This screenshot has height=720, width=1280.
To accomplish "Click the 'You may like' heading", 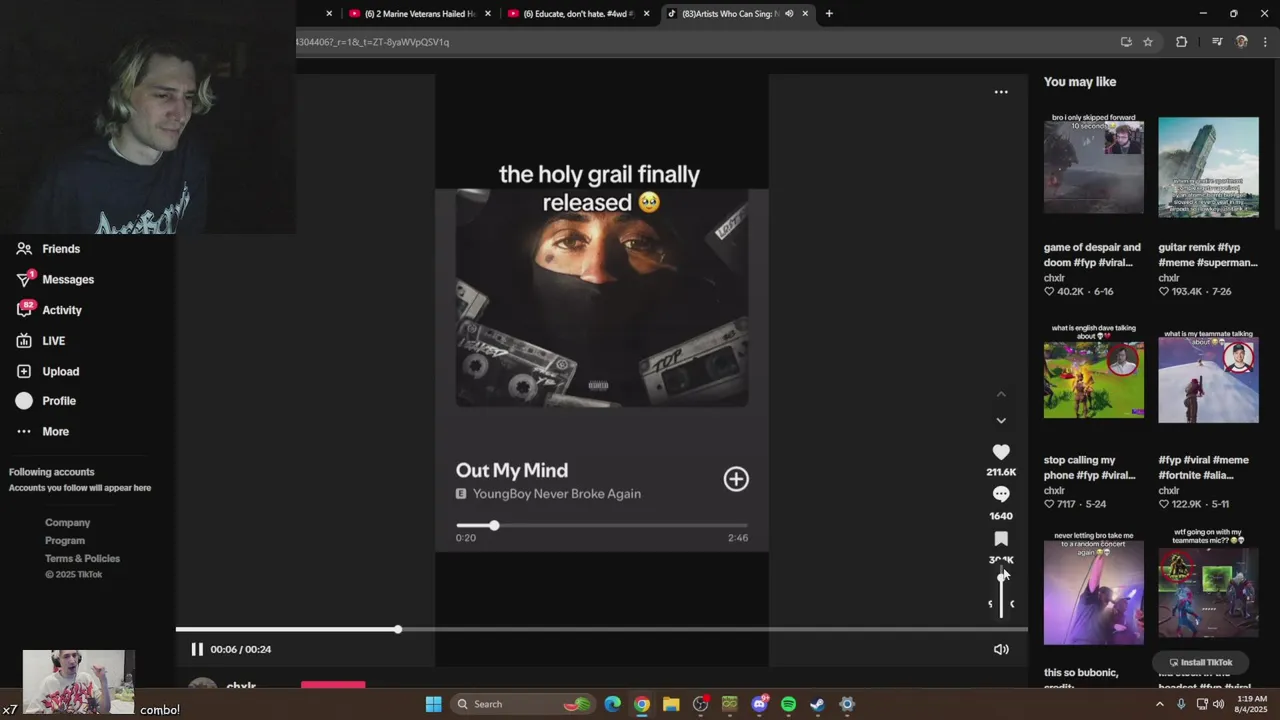I will 1080,82.
